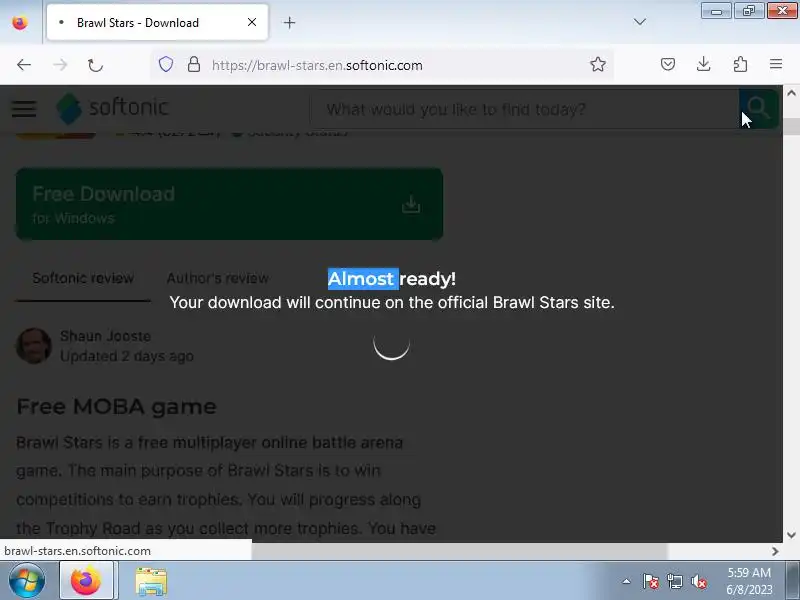
Task: Select the Brawl Stars - Download tab
Action: (x=157, y=22)
